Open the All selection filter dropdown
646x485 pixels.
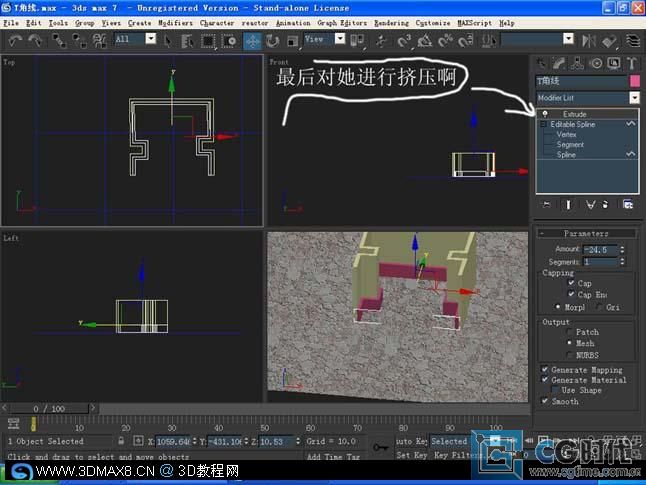click(151, 39)
